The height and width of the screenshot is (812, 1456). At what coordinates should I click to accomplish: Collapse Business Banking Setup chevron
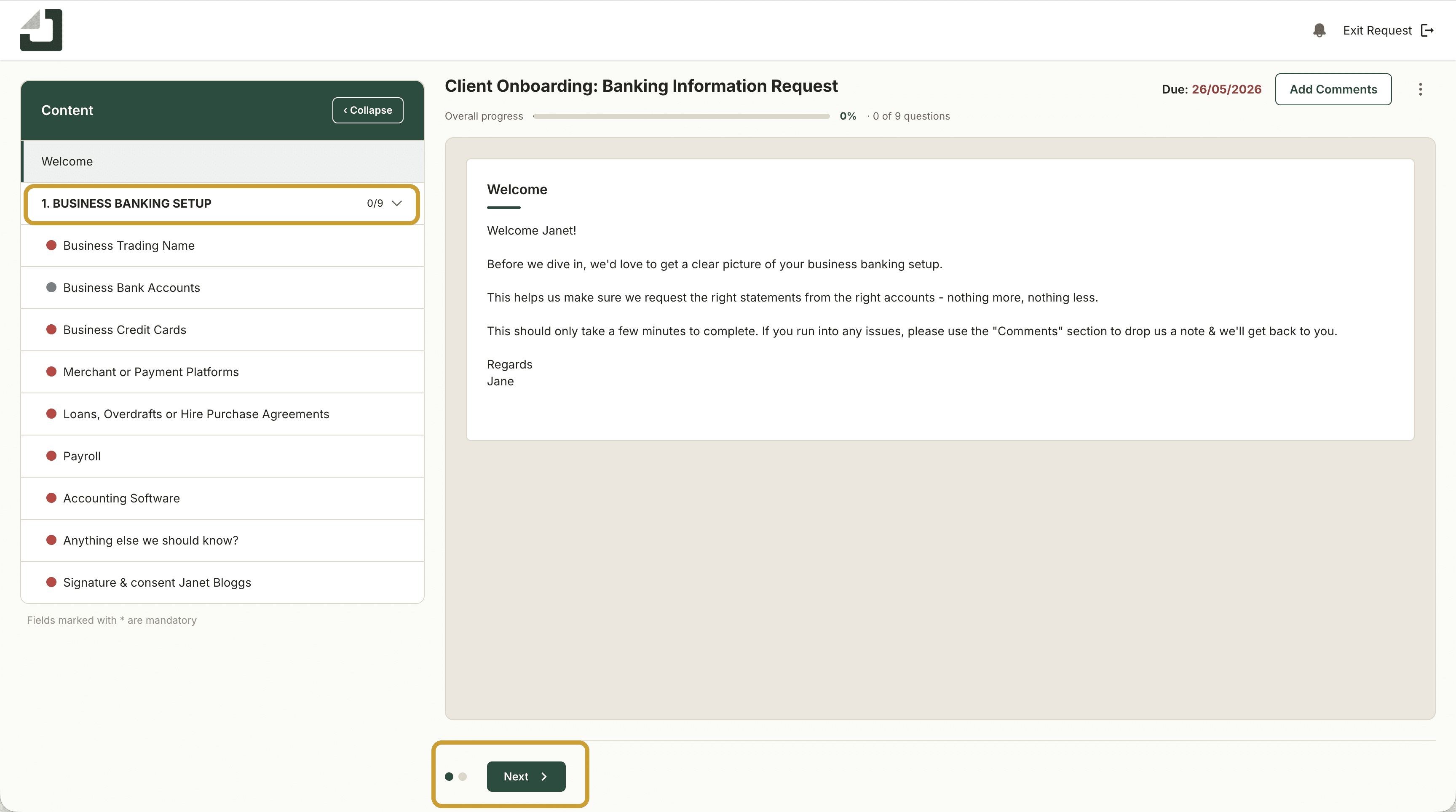pyautogui.click(x=397, y=203)
